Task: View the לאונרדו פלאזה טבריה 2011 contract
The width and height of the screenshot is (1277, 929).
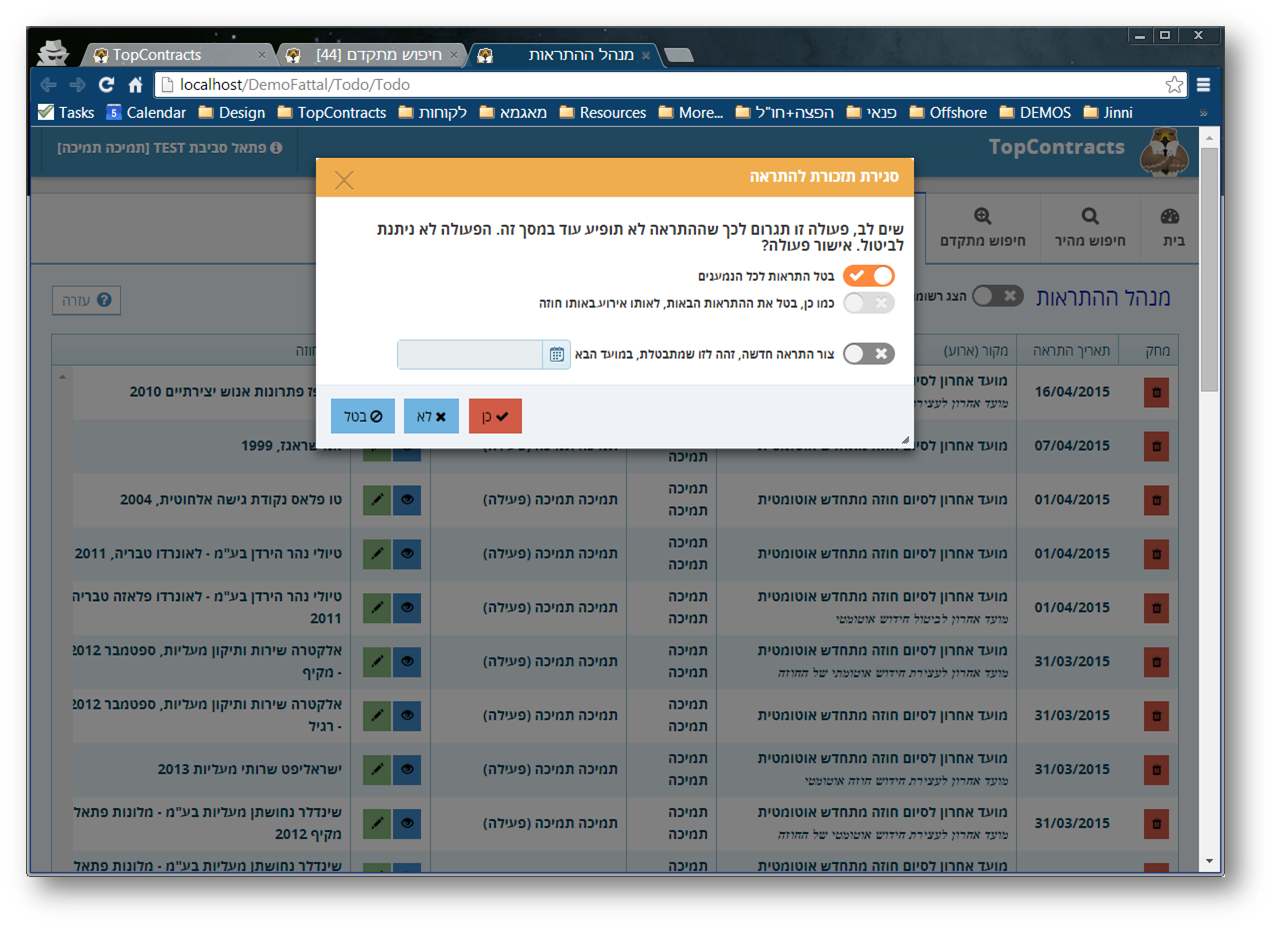Action: pyautogui.click(x=407, y=607)
